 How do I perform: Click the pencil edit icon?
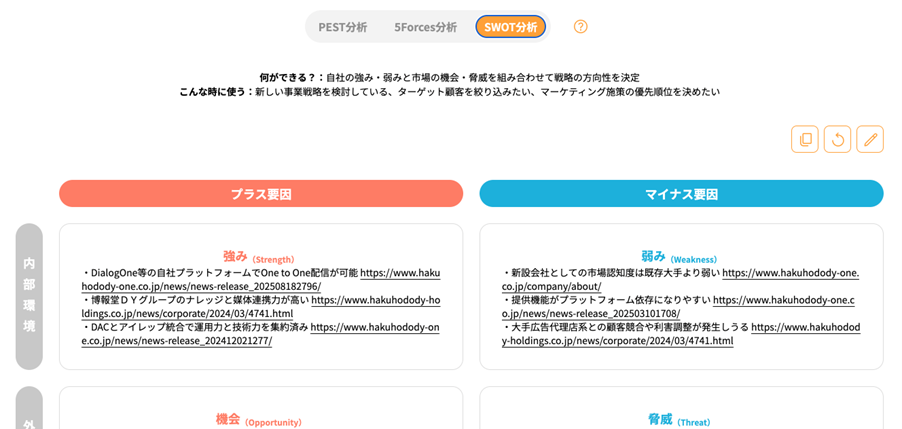click(x=870, y=139)
